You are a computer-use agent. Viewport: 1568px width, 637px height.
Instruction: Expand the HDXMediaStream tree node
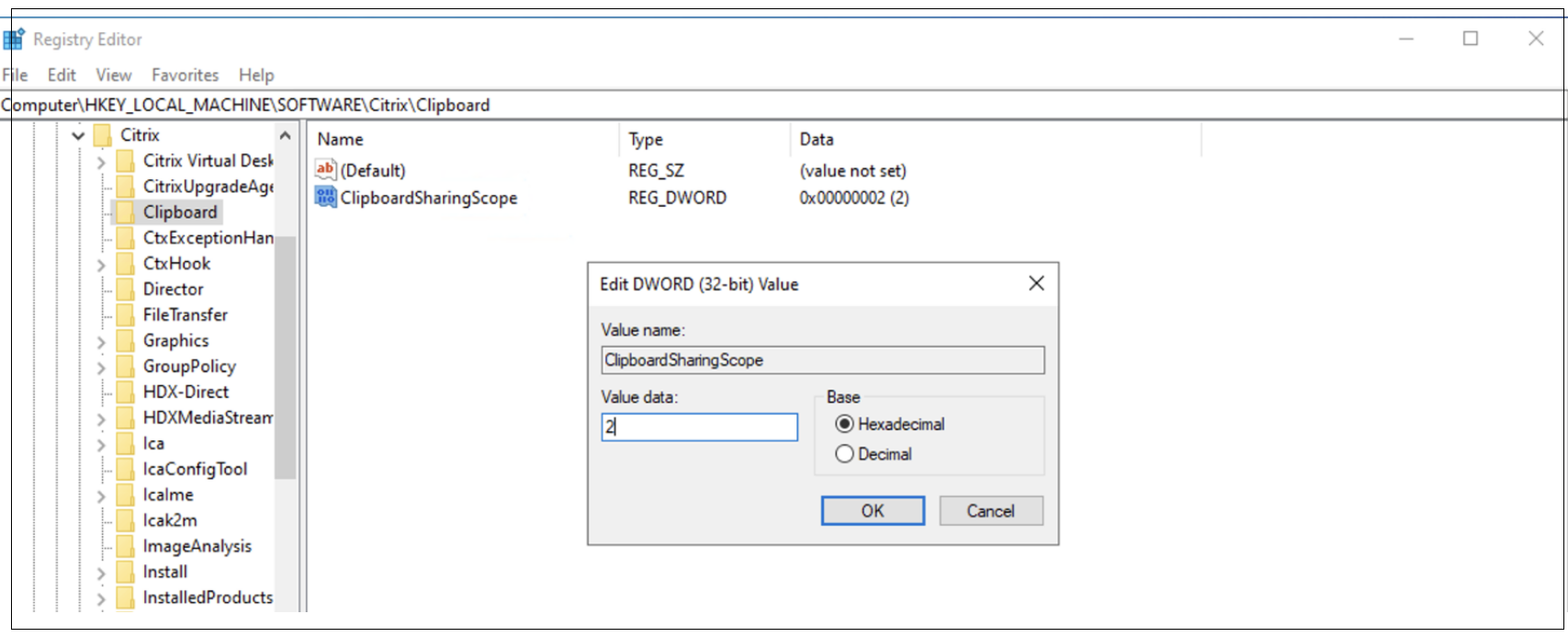(101, 419)
